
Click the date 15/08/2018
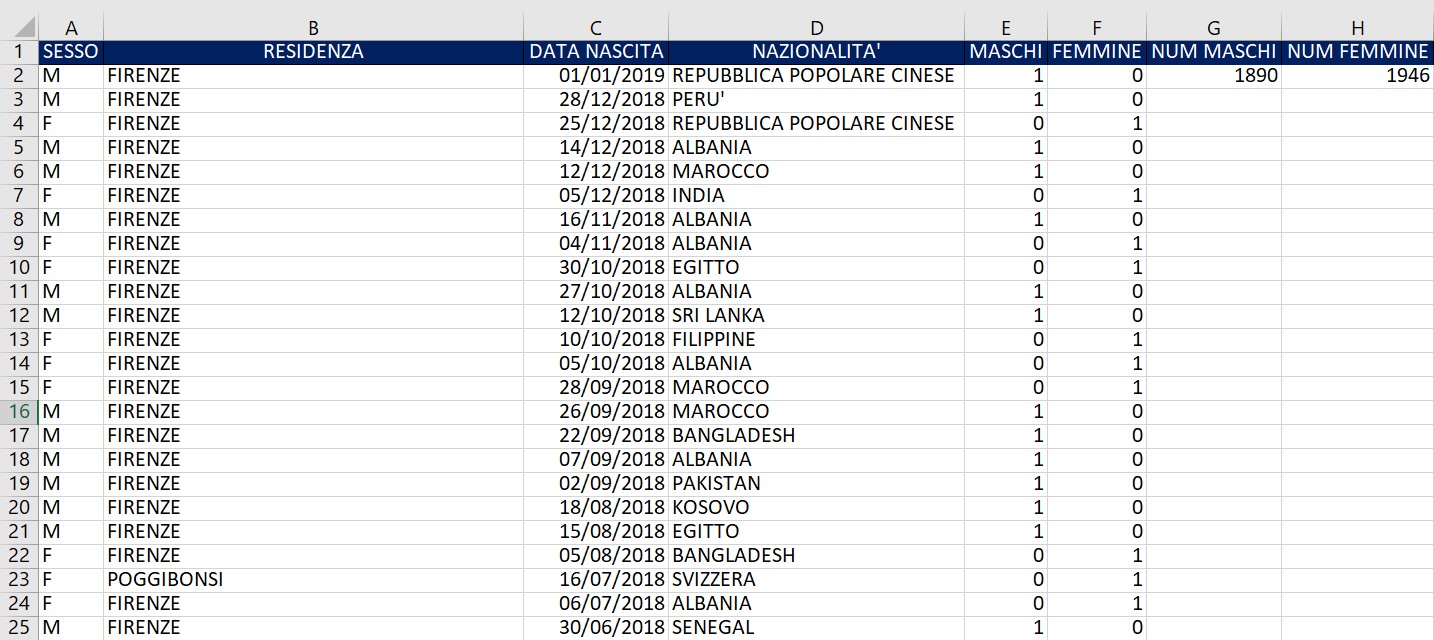pyautogui.click(x=596, y=531)
